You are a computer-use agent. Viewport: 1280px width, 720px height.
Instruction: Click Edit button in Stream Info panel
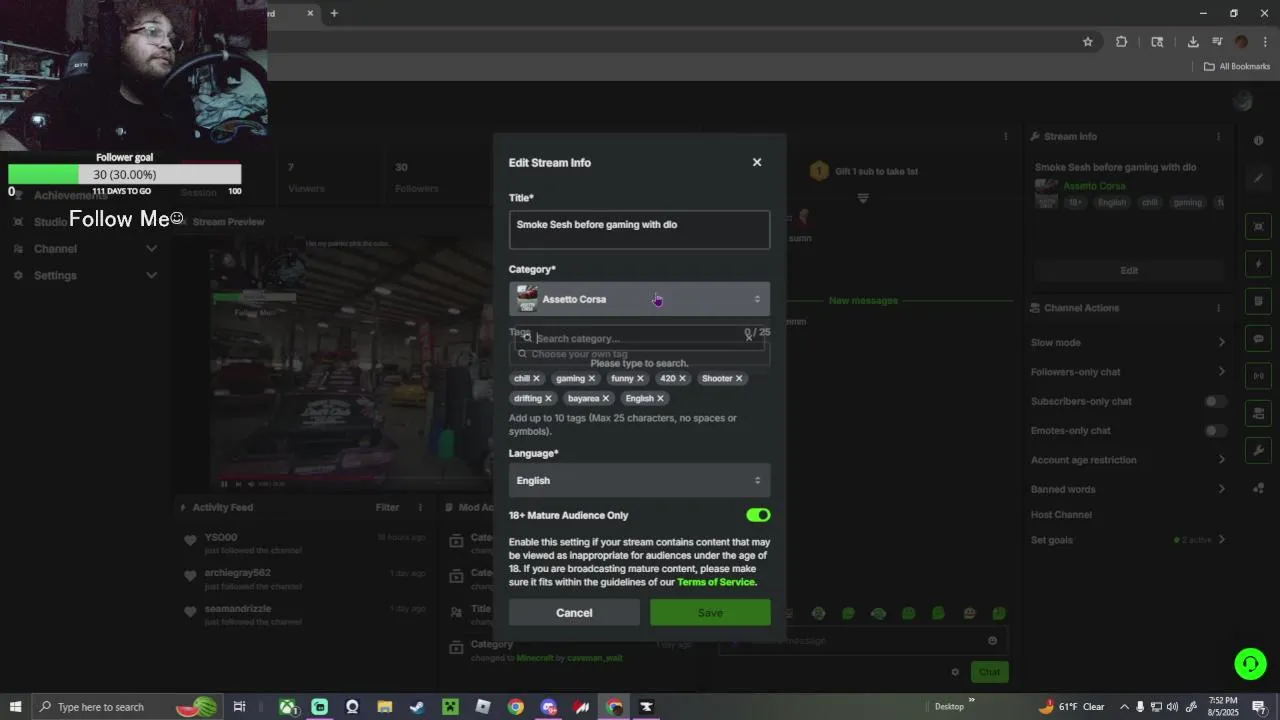point(1129,270)
